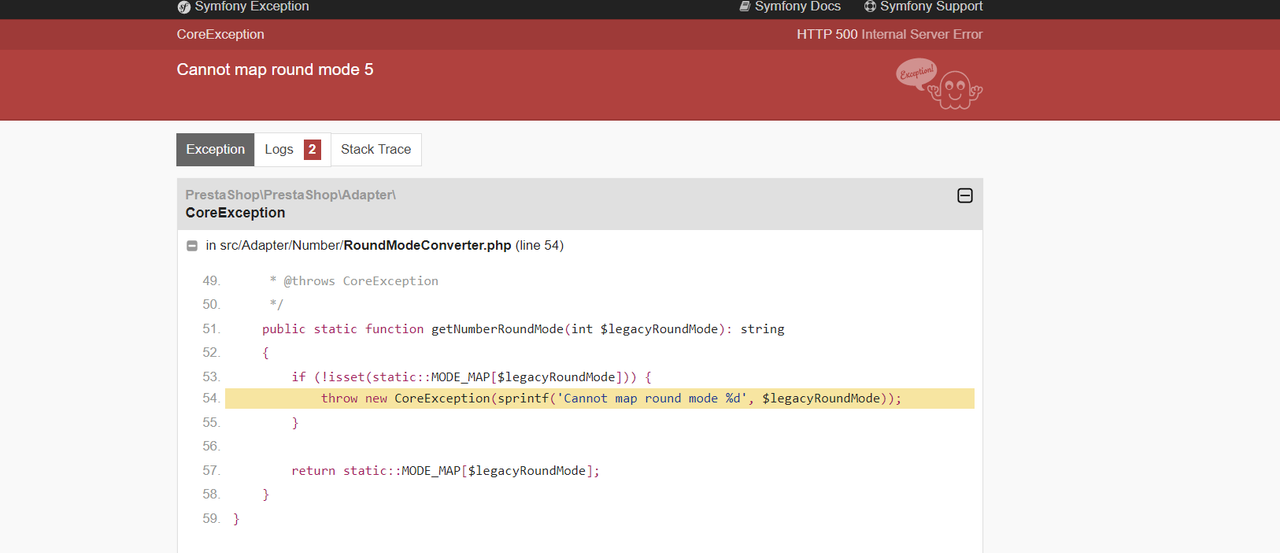Collapse the CoreException block with minus icon
Screen dimensions: 1280x553
pos(965,196)
